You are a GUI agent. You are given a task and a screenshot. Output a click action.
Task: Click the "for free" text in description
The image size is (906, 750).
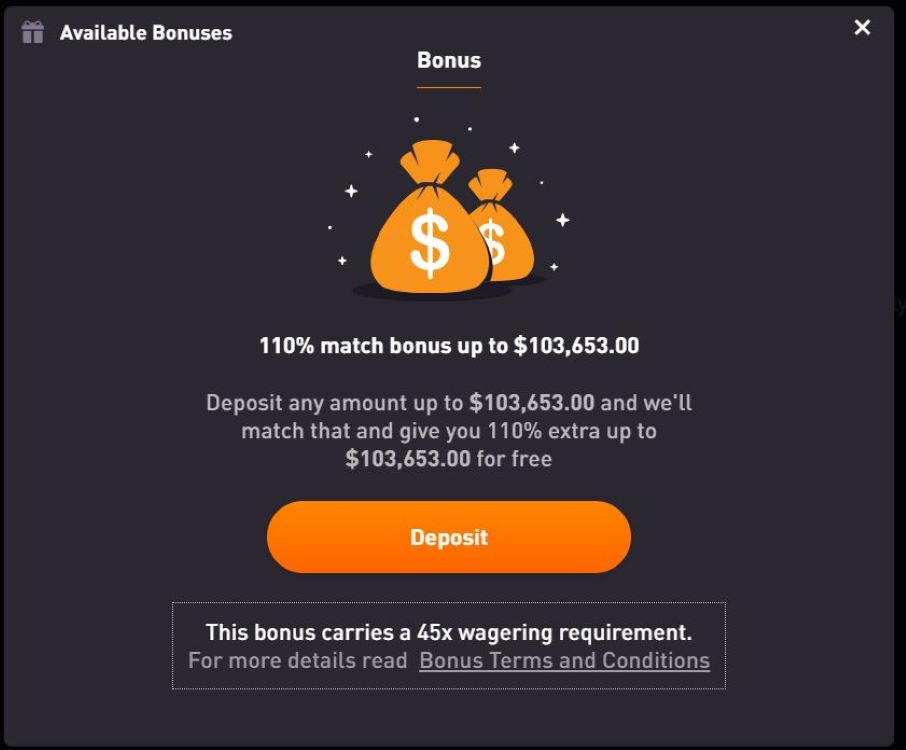click(514, 459)
